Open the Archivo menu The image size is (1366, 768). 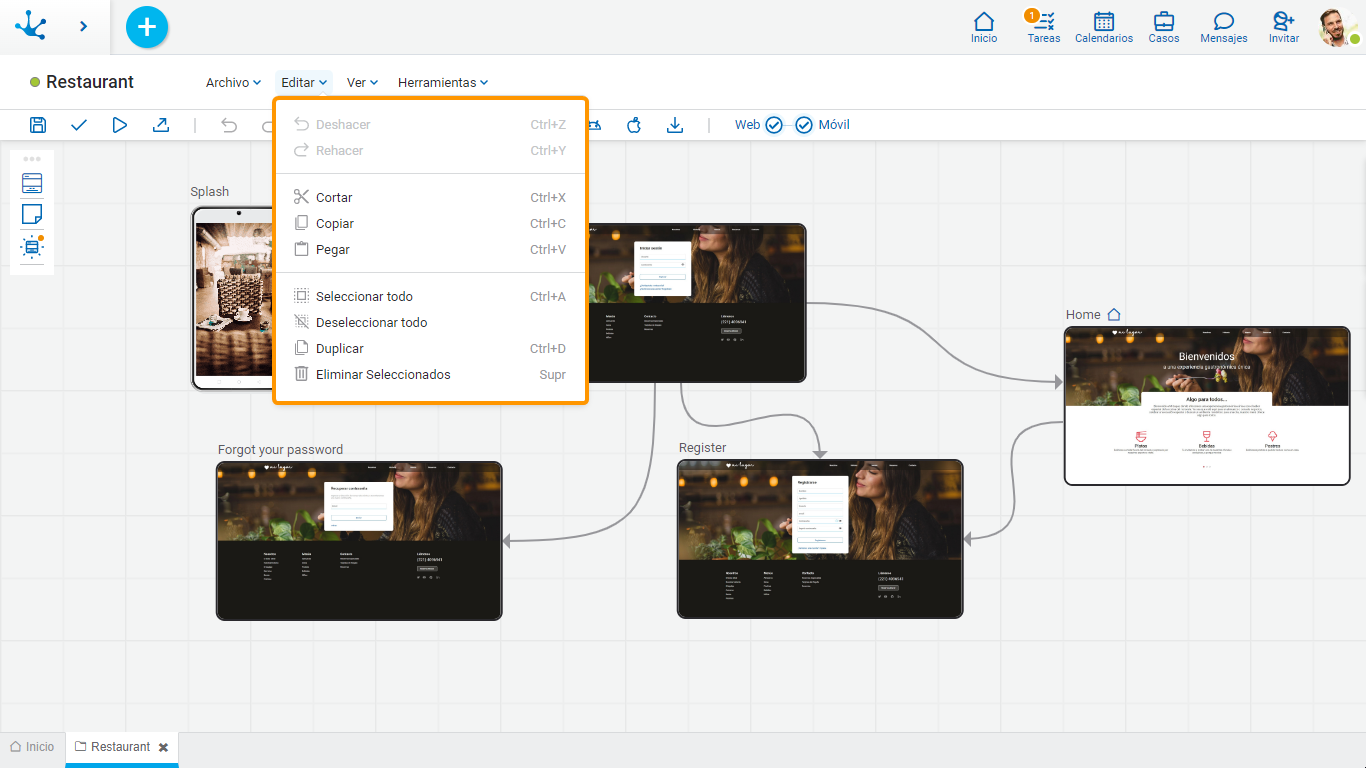click(x=233, y=83)
